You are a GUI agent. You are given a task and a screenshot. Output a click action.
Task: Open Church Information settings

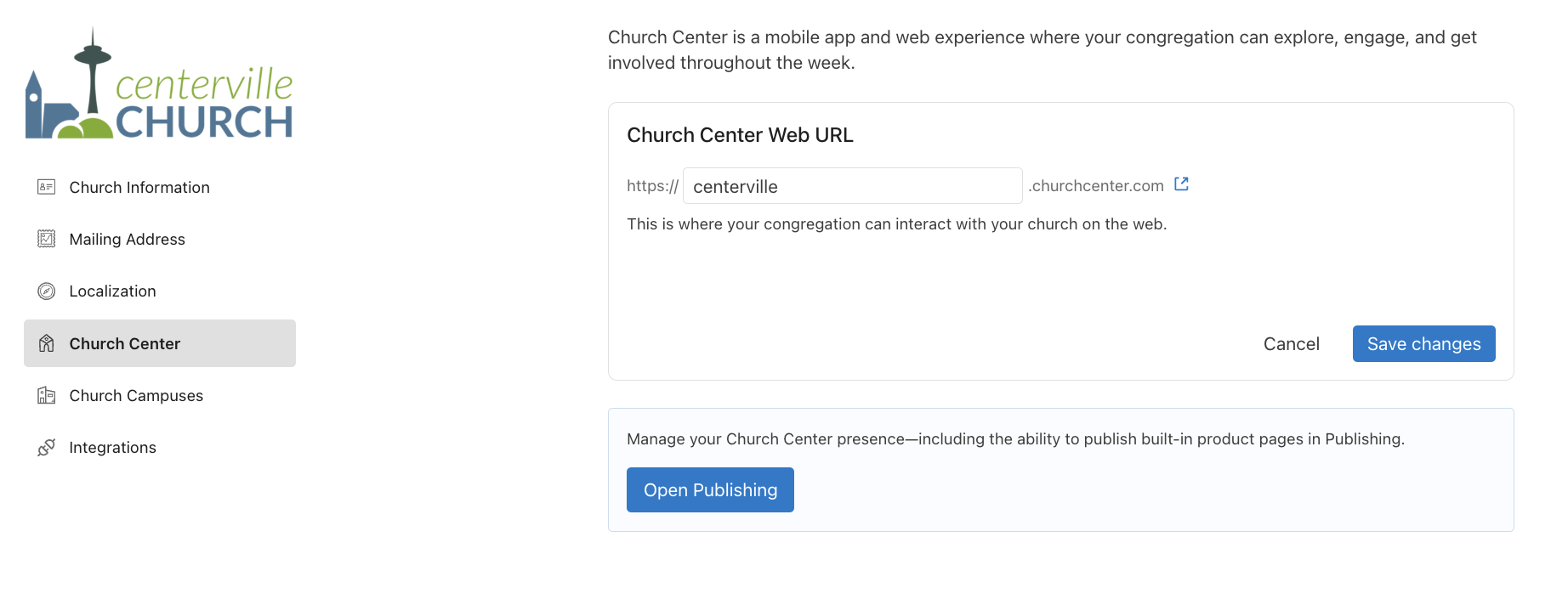(x=160, y=187)
